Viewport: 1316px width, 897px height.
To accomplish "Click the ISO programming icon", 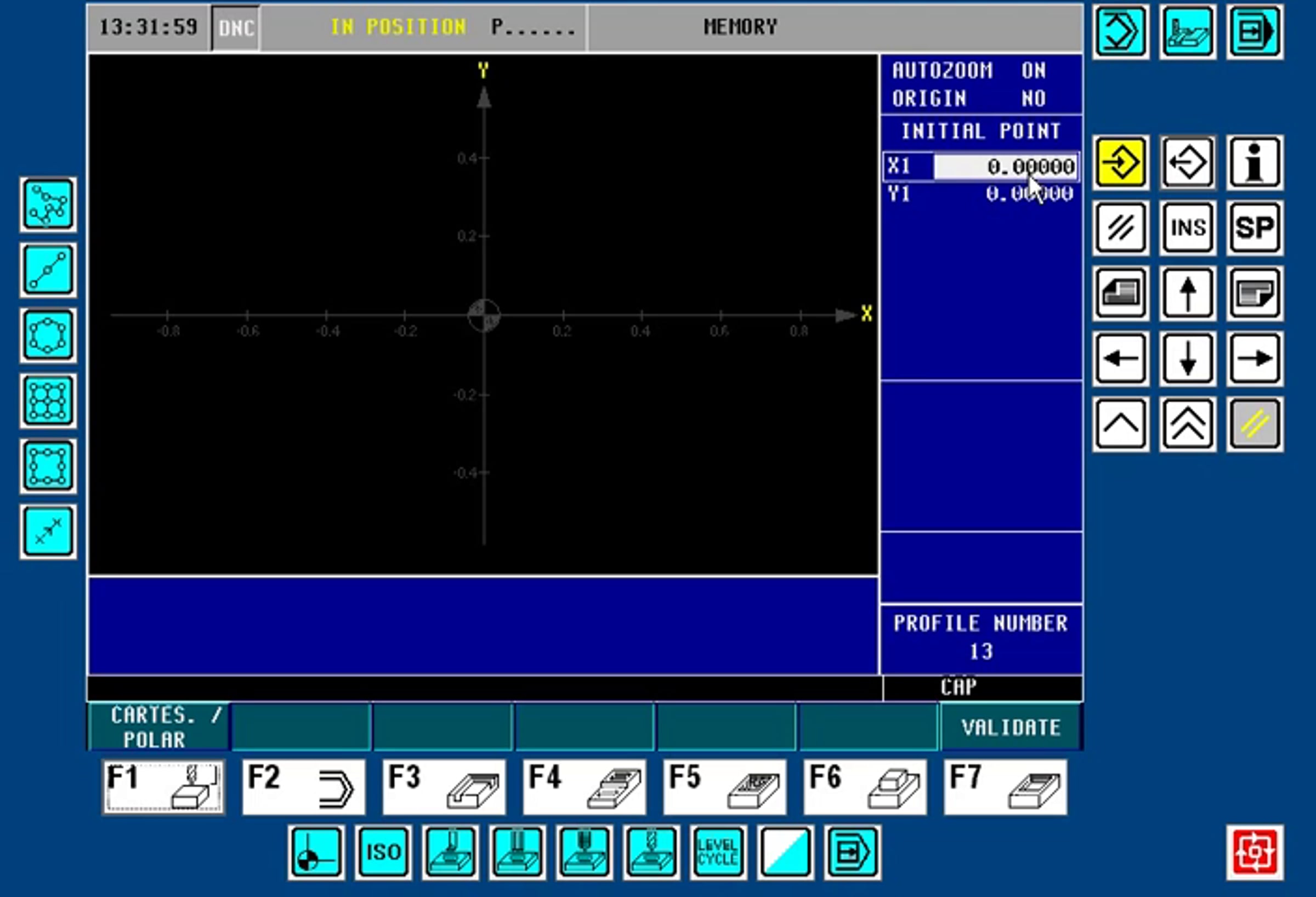I will click(383, 851).
